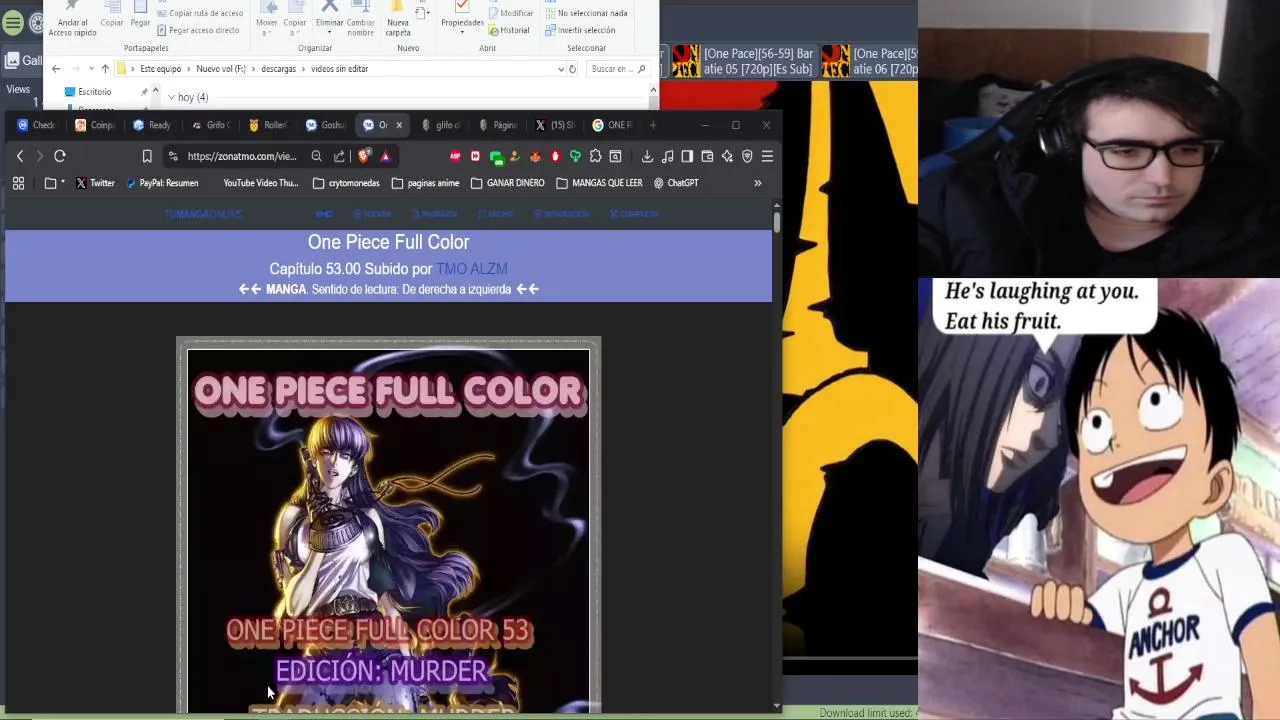Click the zonatmo.com address bar

click(242, 156)
